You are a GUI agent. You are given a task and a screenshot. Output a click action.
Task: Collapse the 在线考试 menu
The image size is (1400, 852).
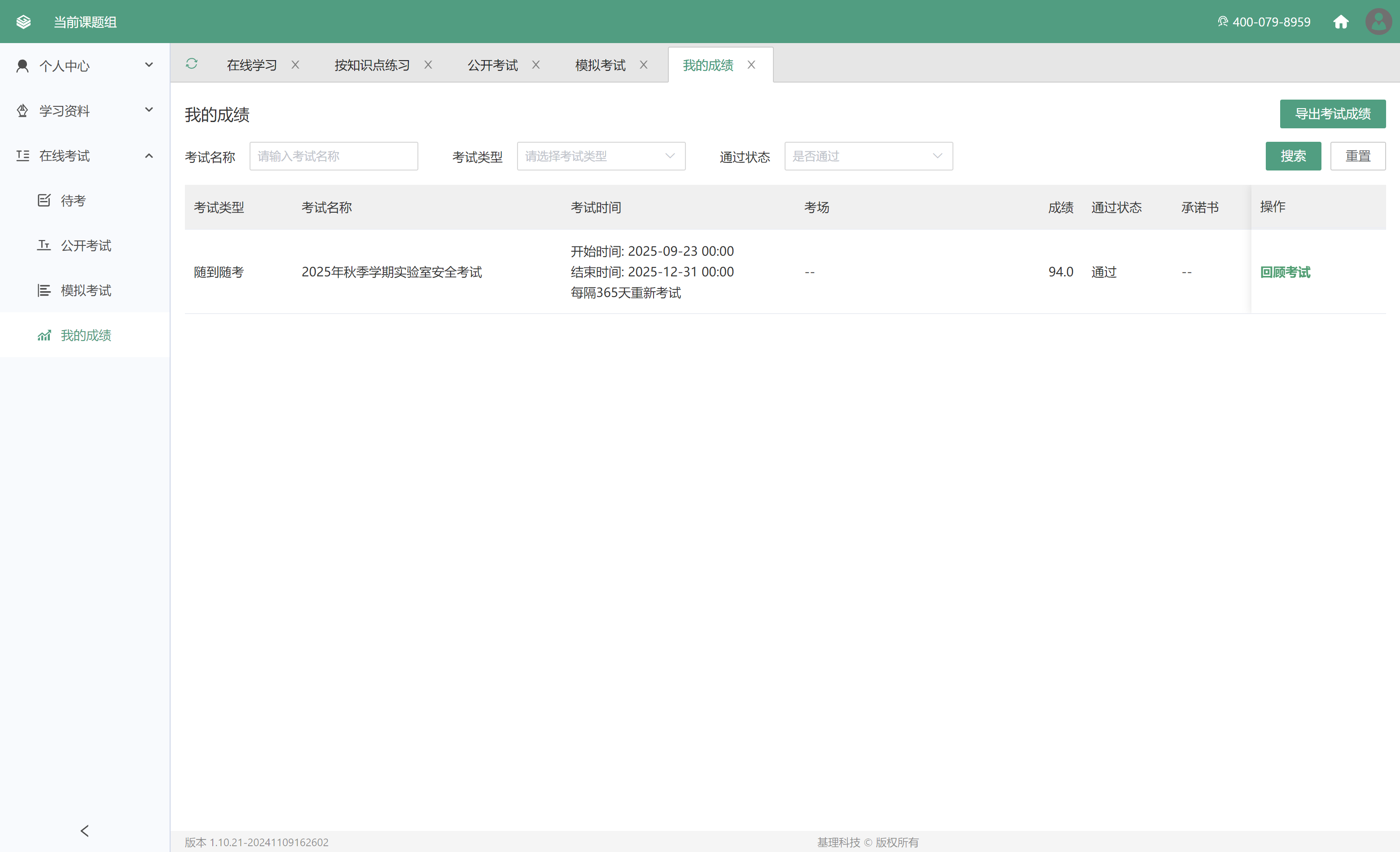point(85,156)
